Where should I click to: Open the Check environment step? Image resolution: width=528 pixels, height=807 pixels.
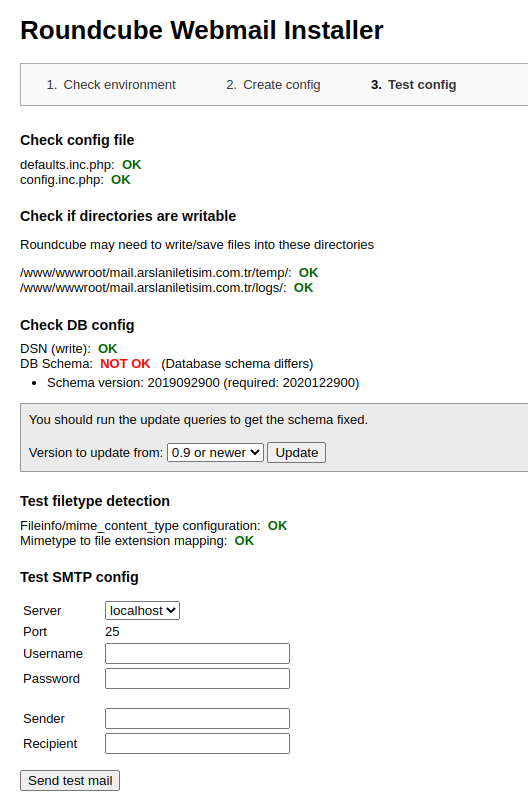(x=119, y=85)
